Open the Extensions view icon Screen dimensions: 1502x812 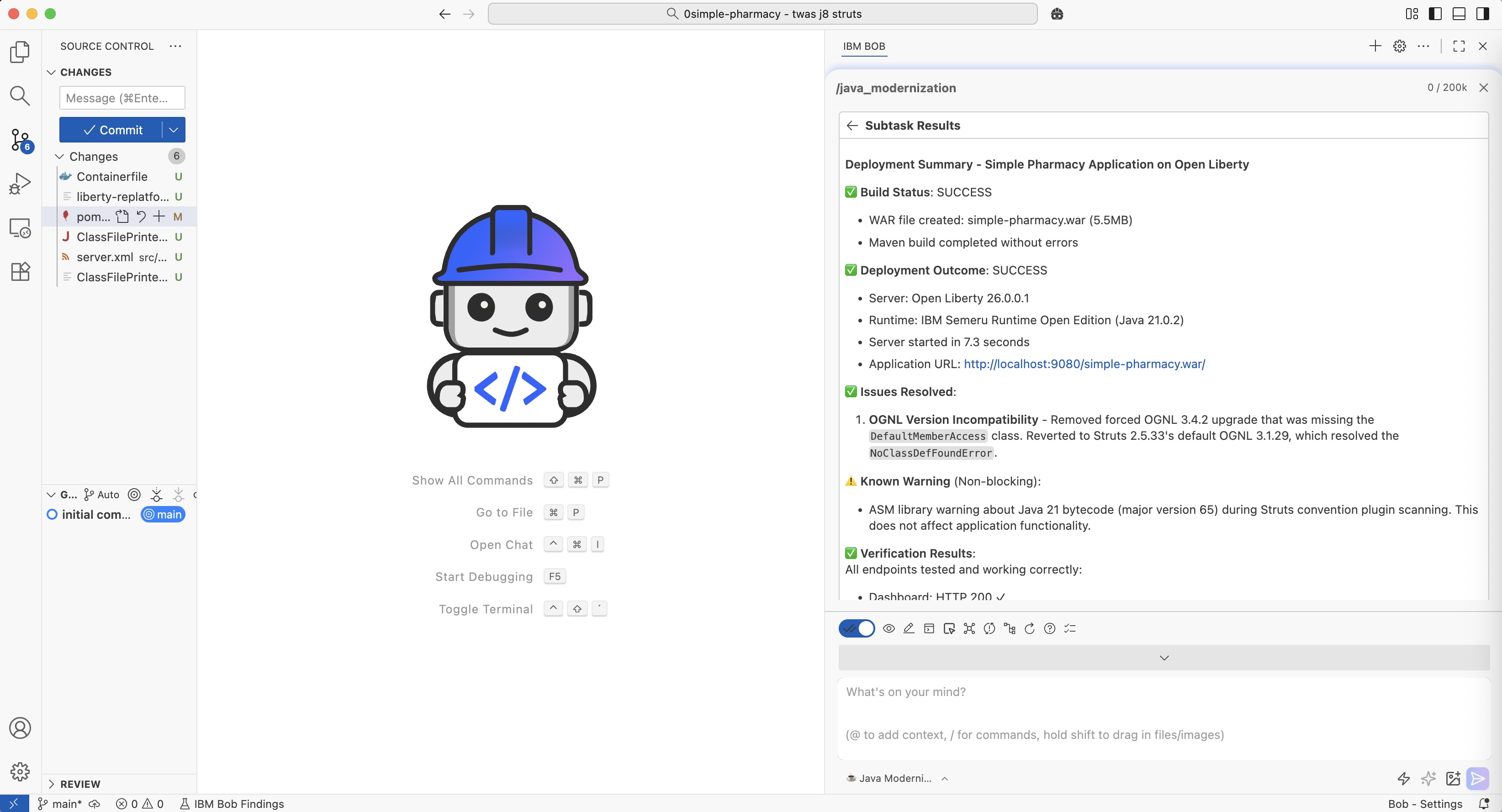(x=20, y=272)
